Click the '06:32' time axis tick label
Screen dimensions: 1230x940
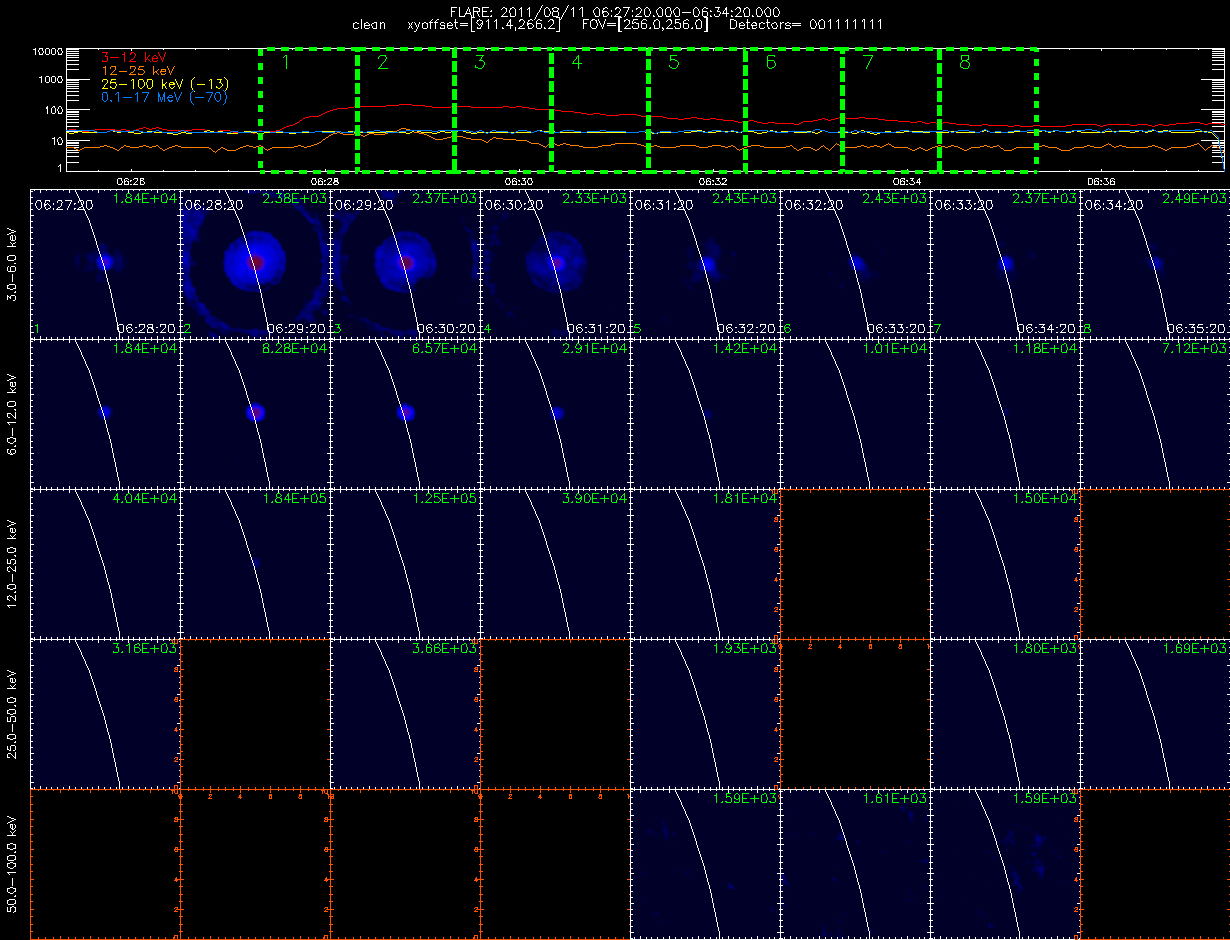(x=712, y=181)
